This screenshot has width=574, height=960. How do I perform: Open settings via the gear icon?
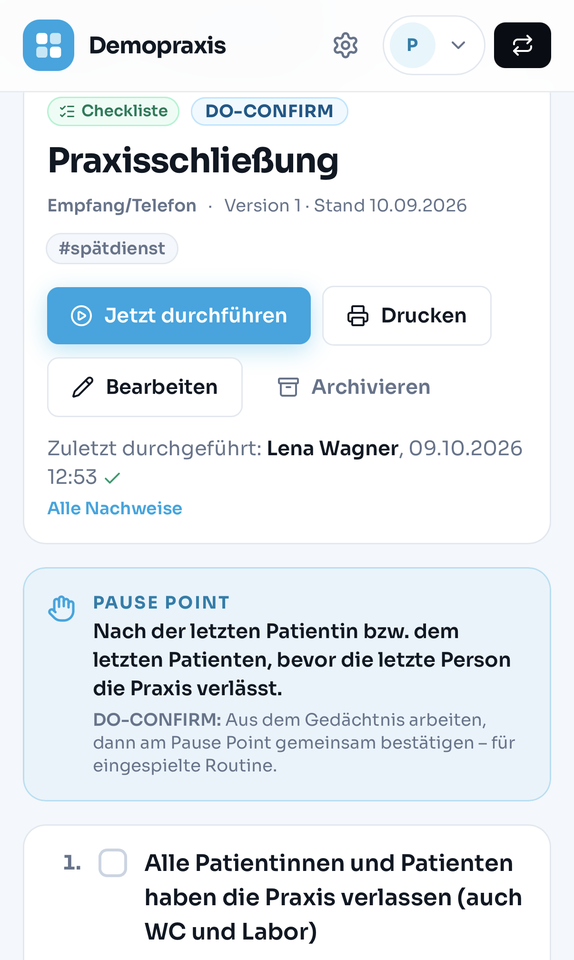[345, 45]
